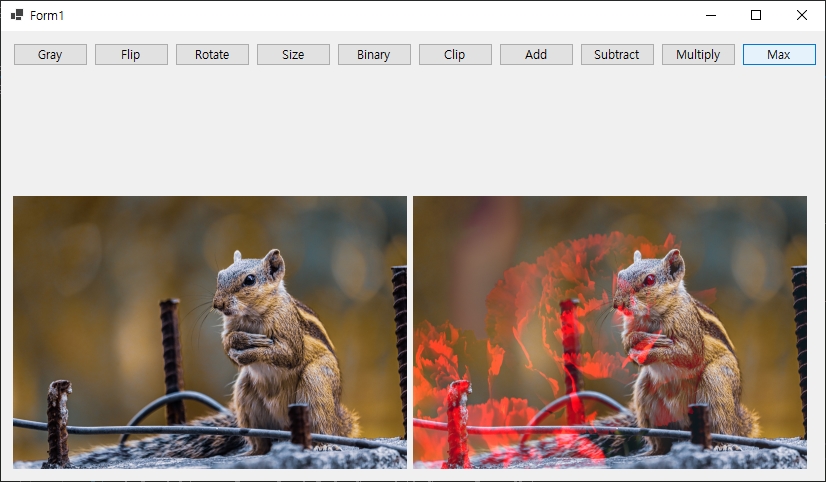Screen dimensions: 826x482
Task: Choose the Clip button
Action: (455, 55)
